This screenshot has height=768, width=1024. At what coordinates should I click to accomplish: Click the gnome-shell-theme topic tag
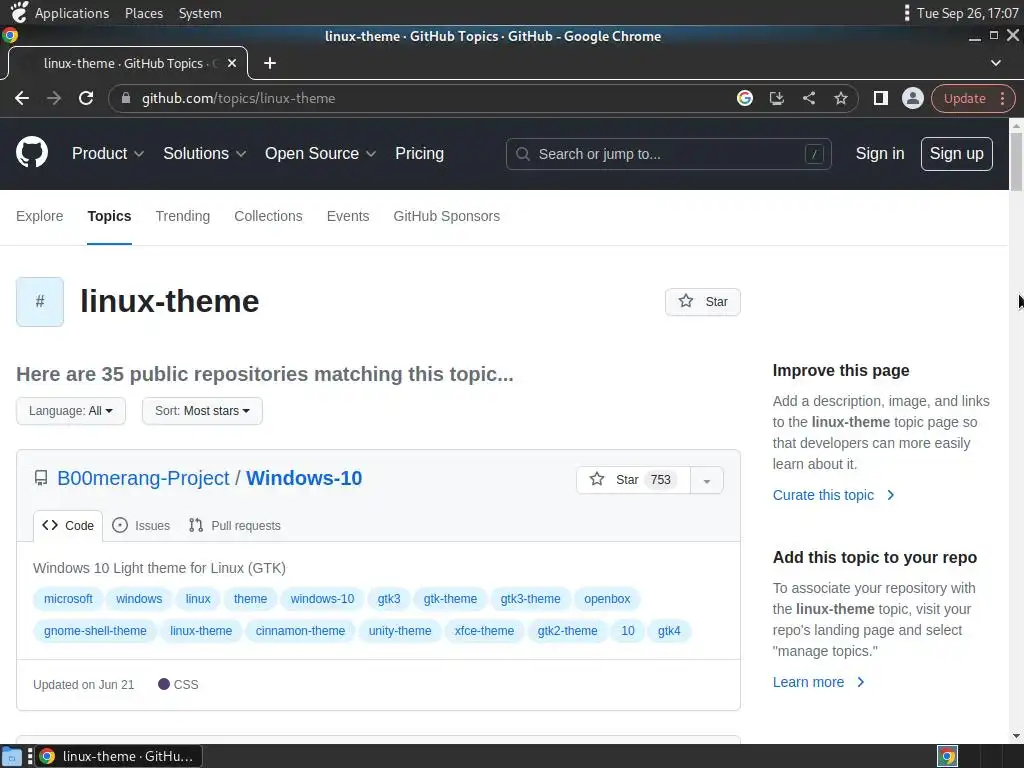pos(95,631)
